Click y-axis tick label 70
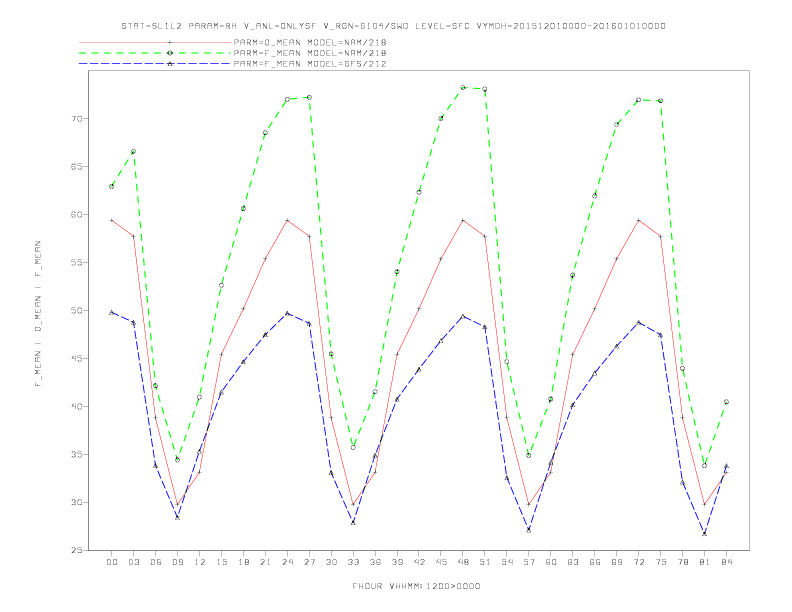 [x=77, y=119]
